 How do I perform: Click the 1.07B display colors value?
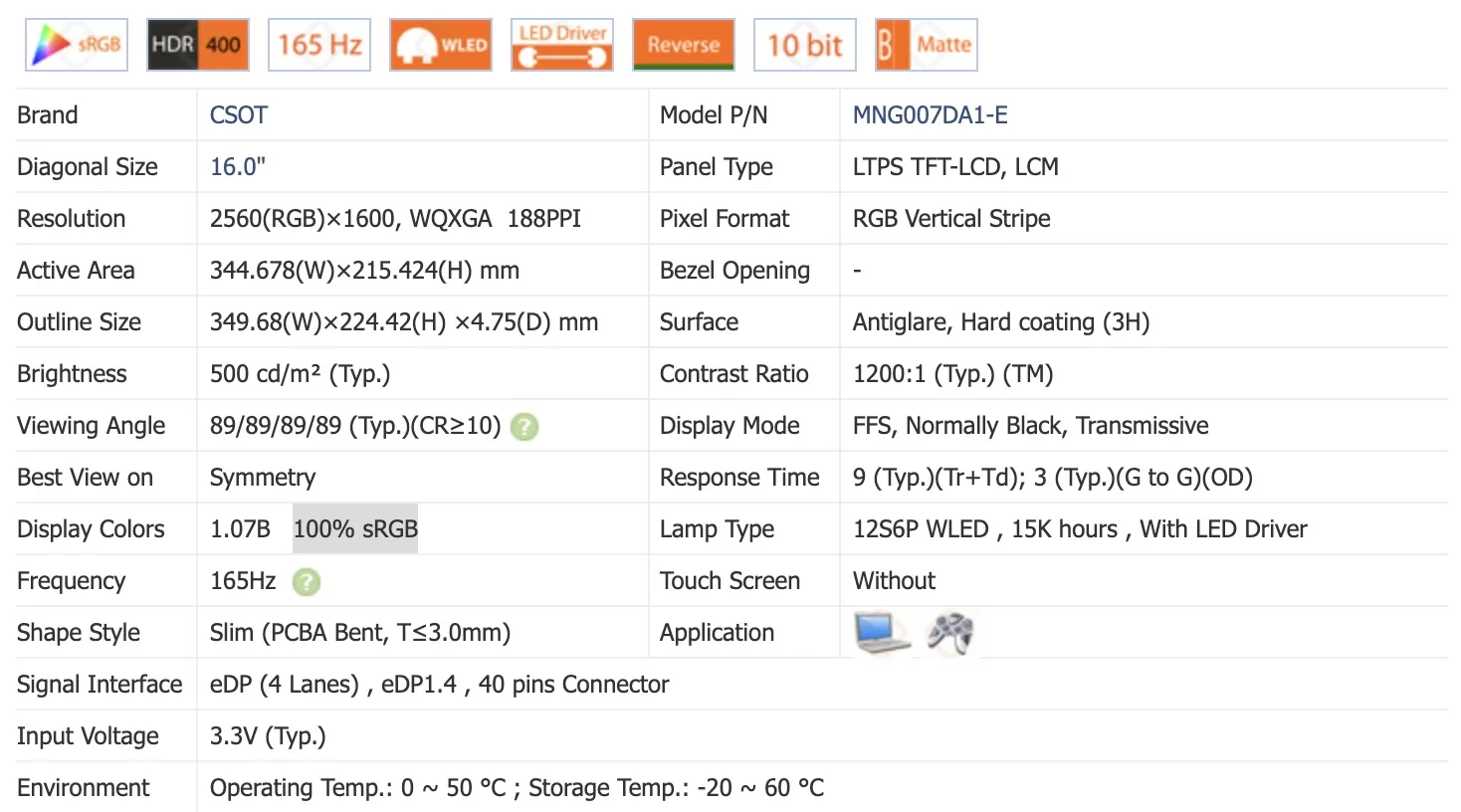click(240, 529)
